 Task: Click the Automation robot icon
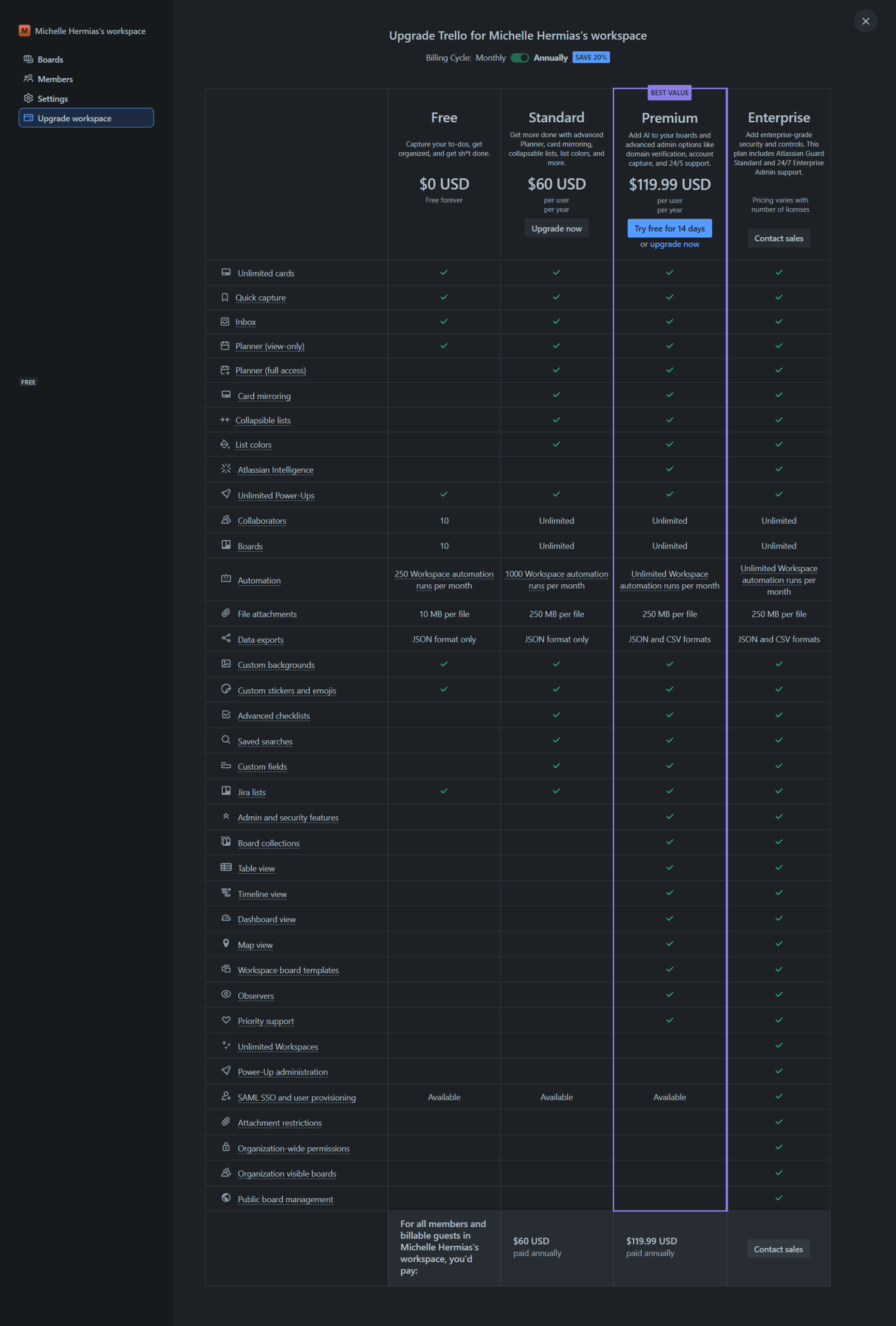226,579
